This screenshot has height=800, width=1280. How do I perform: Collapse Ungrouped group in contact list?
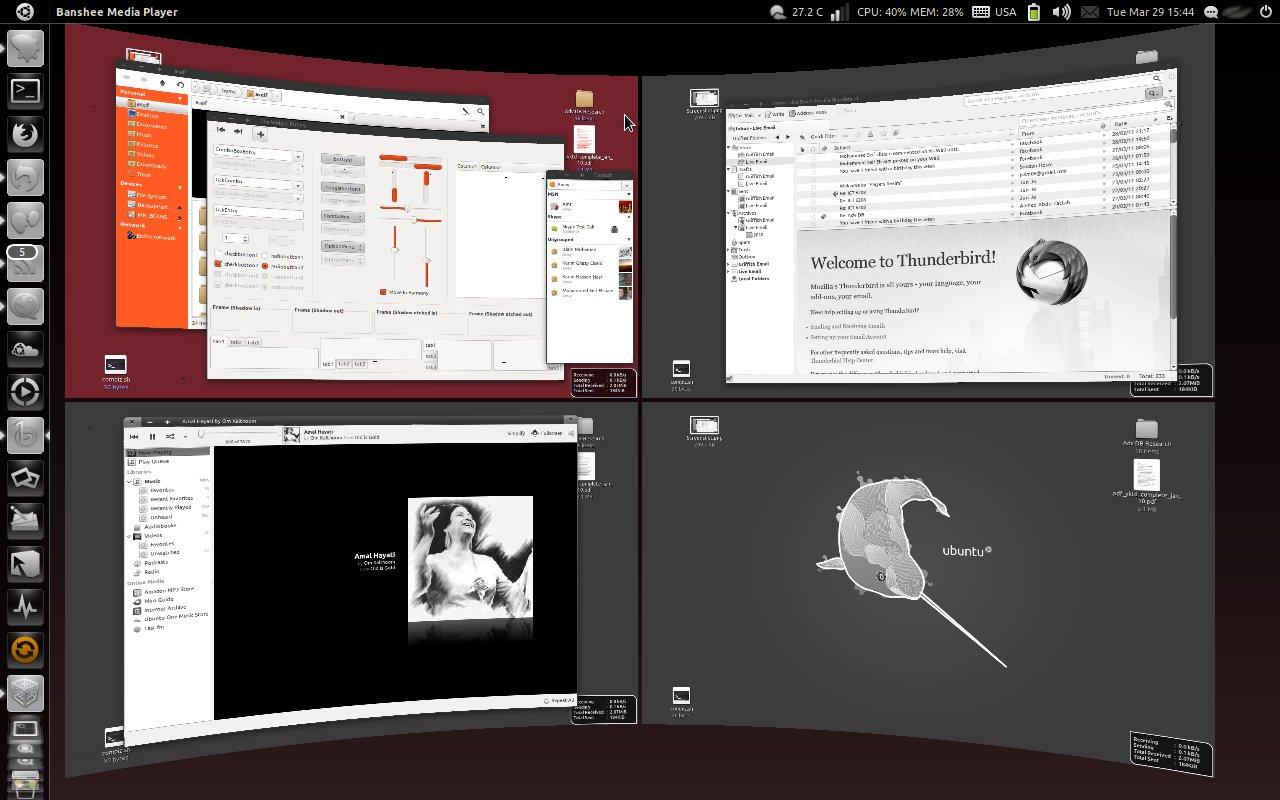tap(628, 240)
